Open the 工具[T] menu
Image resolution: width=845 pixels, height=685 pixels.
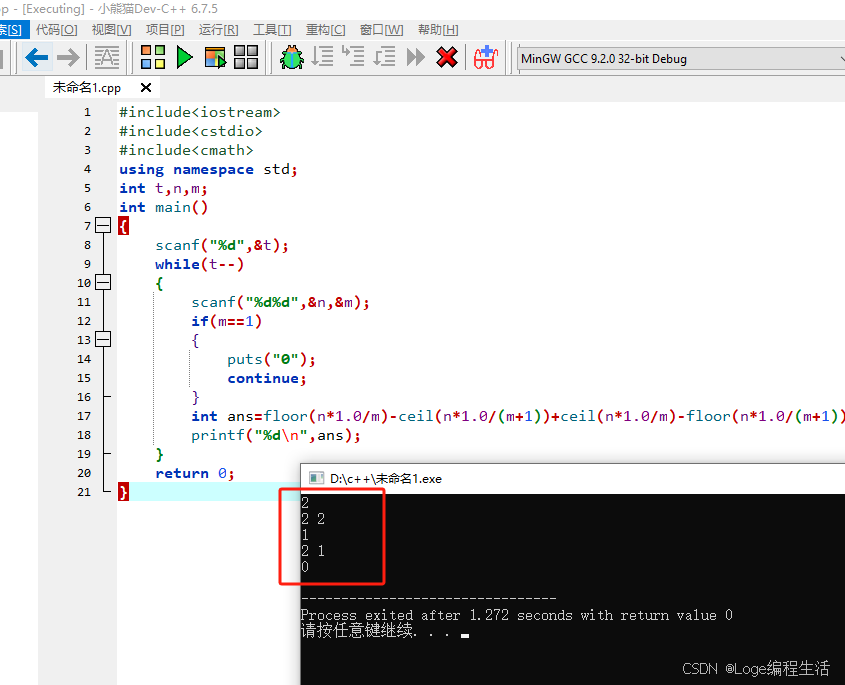coord(272,30)
